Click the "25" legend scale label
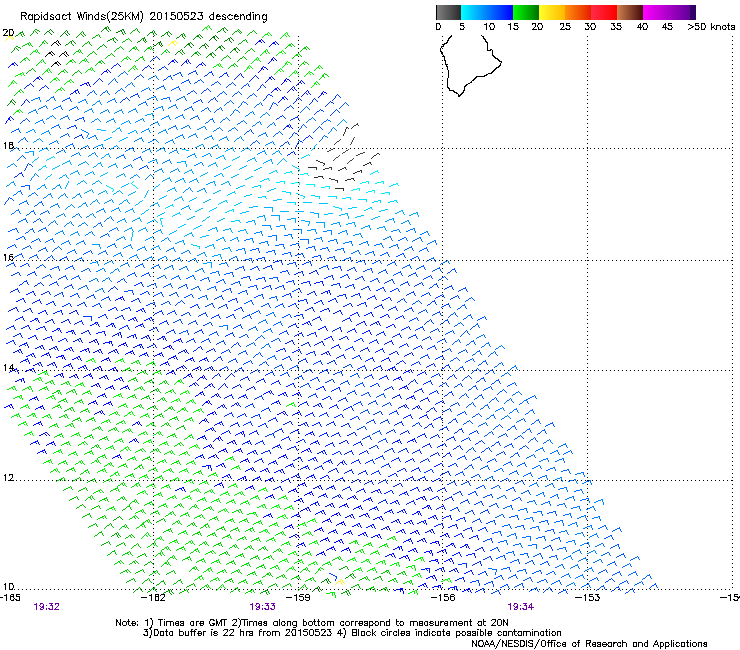Screen dimensions: 740x650 (564, 27)
